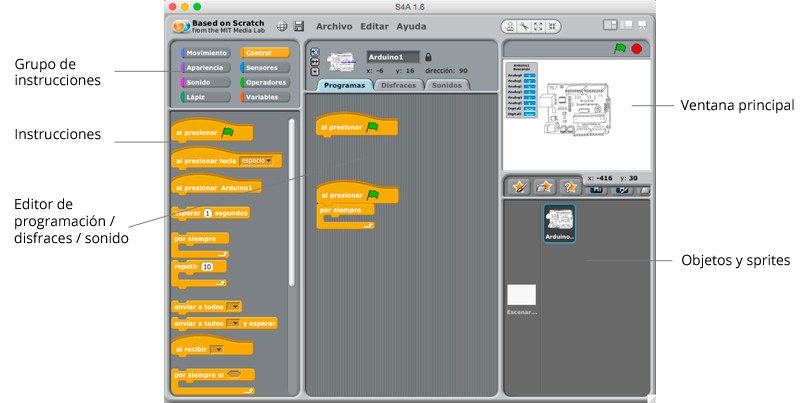Image resolution: width=809 pixels, height=403 pixels.
Task: Stop all scripts with red button
Action: 637,49
